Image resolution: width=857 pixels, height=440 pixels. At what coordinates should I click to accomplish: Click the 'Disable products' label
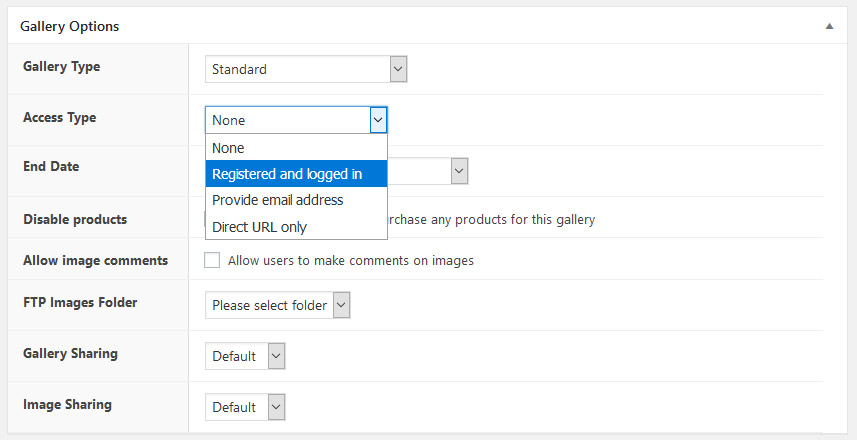pos(75,219)
